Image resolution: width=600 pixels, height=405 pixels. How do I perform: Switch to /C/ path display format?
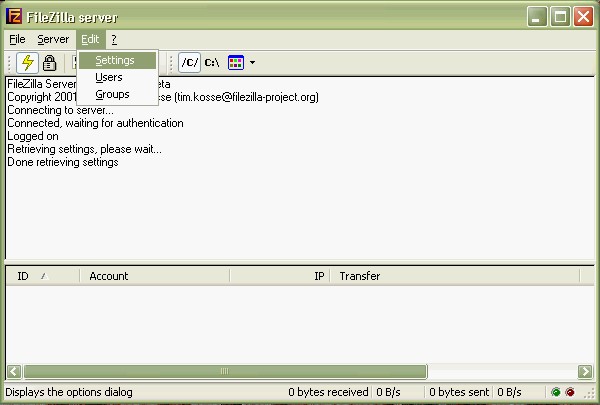click(189, 62)
